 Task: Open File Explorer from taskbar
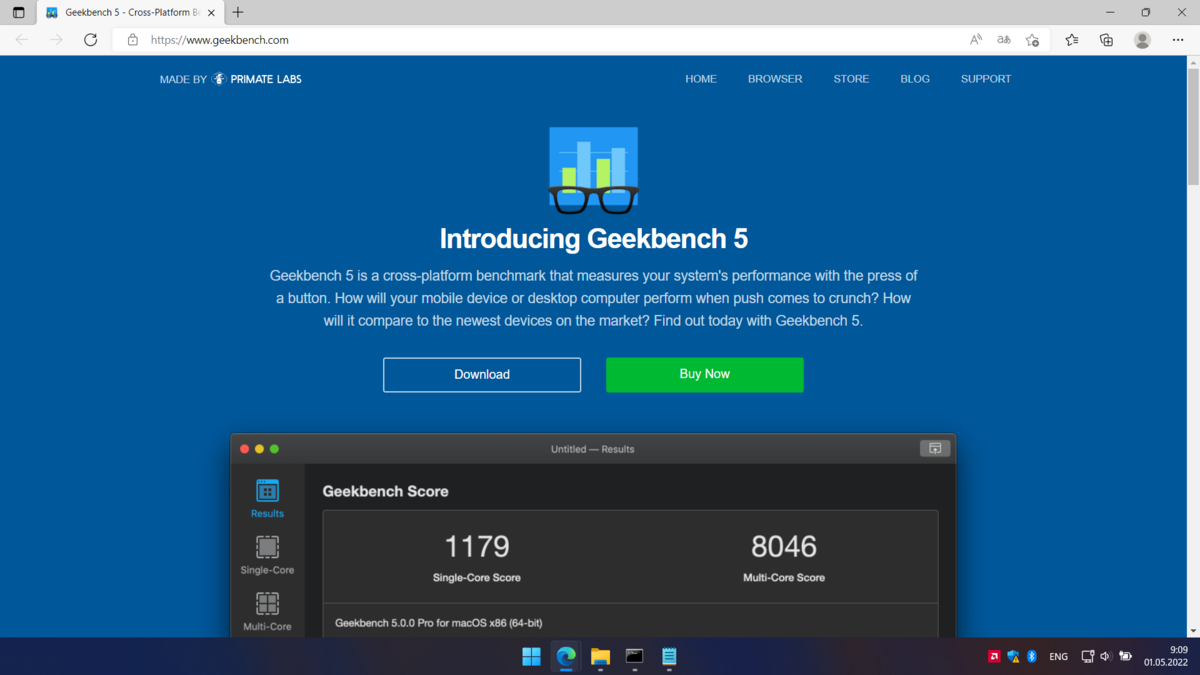[x=600, y=657]
